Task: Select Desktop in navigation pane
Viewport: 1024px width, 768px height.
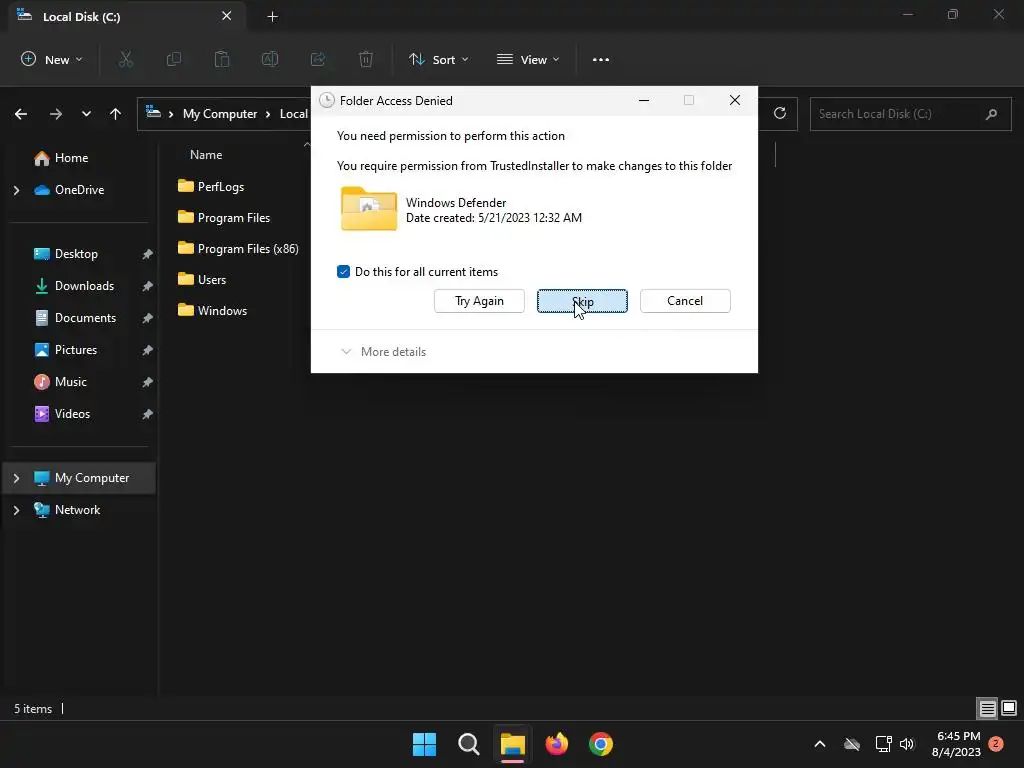Action: (76, 254)
